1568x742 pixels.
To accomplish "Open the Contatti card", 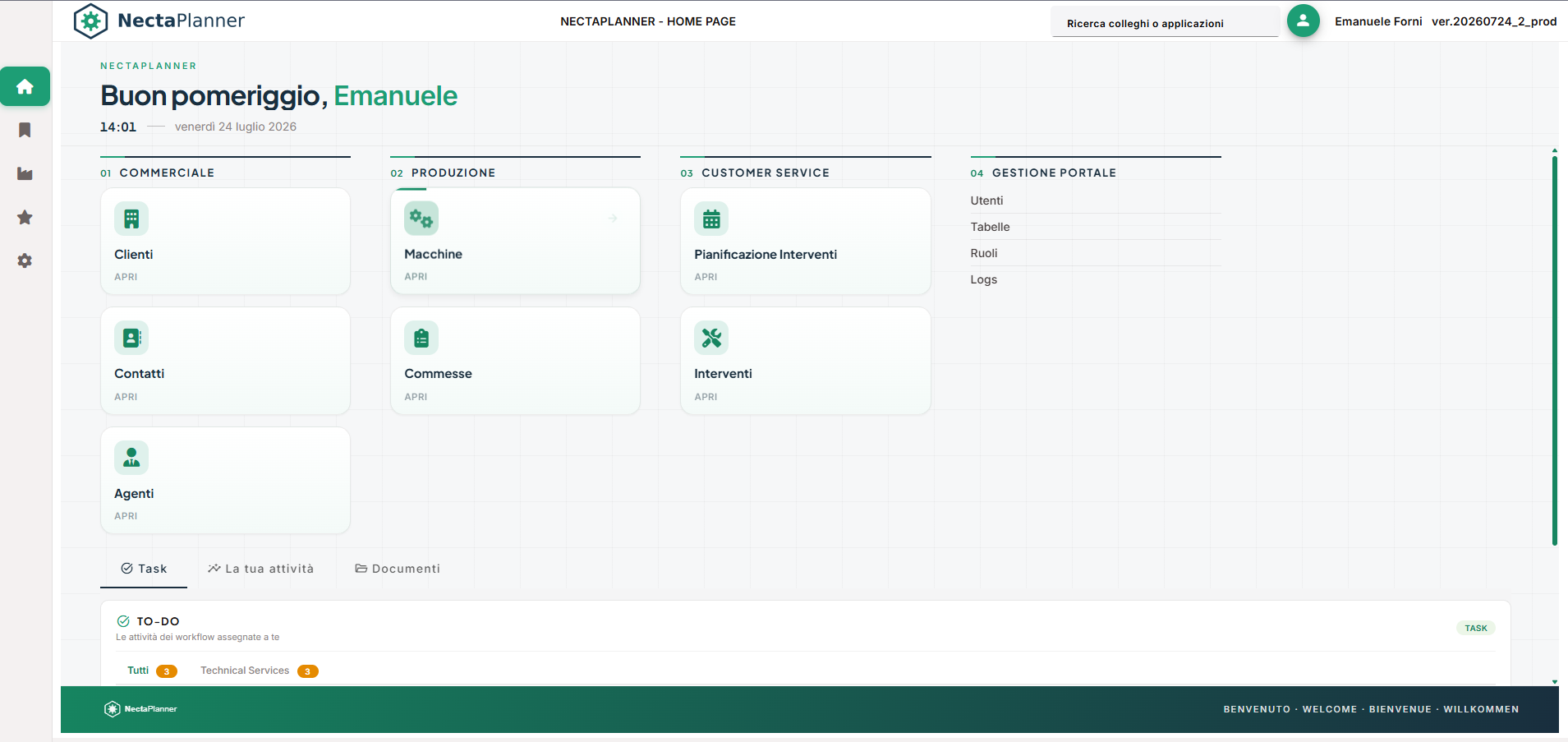I will point(225,361).
